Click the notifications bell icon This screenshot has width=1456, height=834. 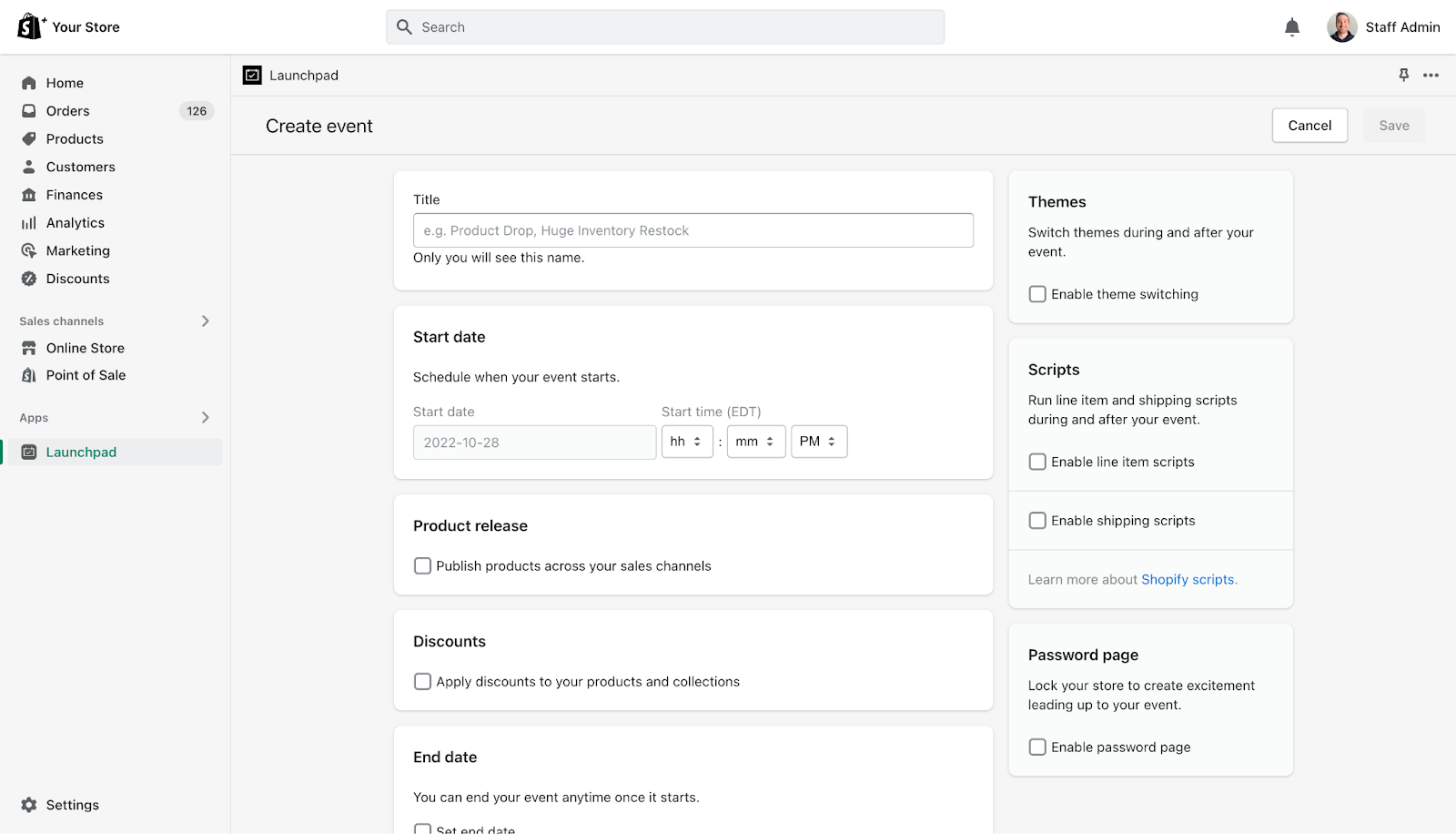tap(1292, 27)
